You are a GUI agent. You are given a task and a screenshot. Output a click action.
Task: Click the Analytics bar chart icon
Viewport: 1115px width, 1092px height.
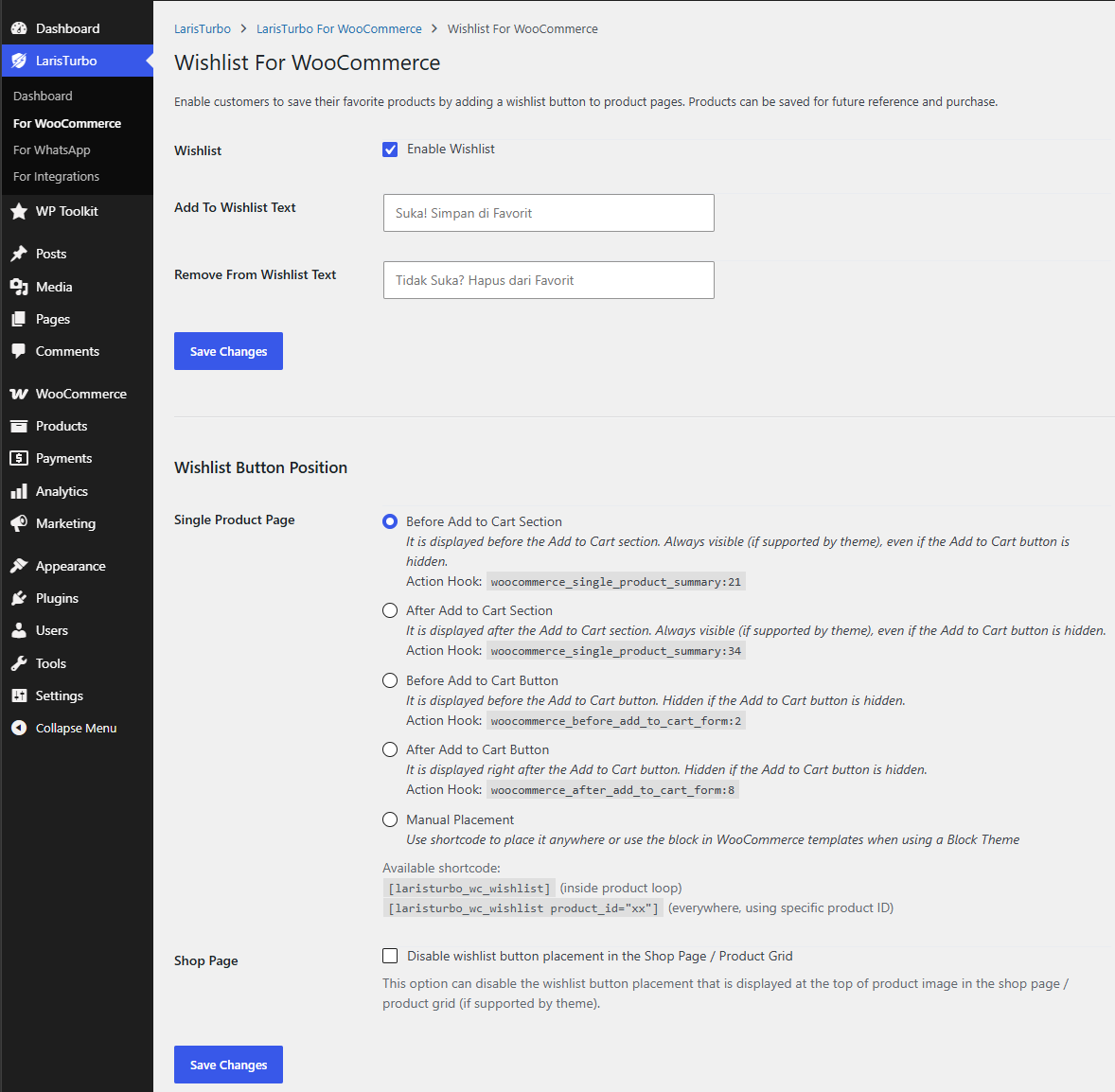tap(19, 491)
